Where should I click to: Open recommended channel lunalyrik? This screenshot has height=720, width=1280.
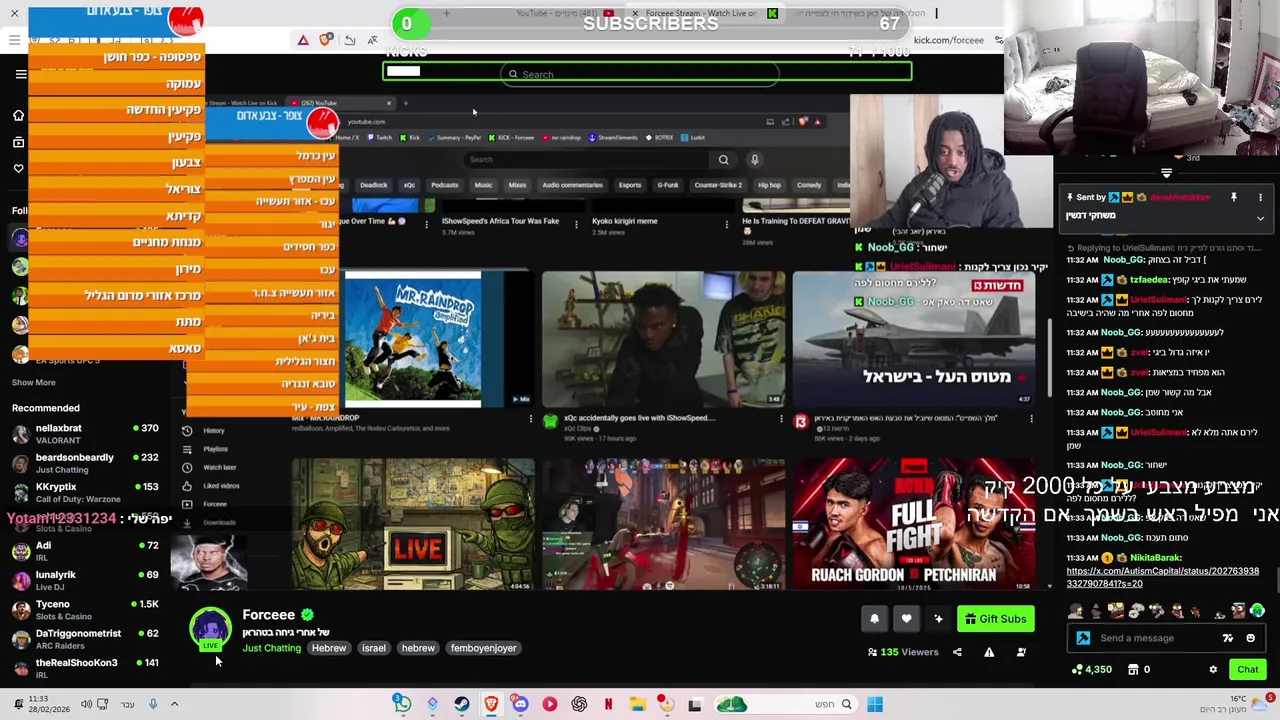pos(85,580)
